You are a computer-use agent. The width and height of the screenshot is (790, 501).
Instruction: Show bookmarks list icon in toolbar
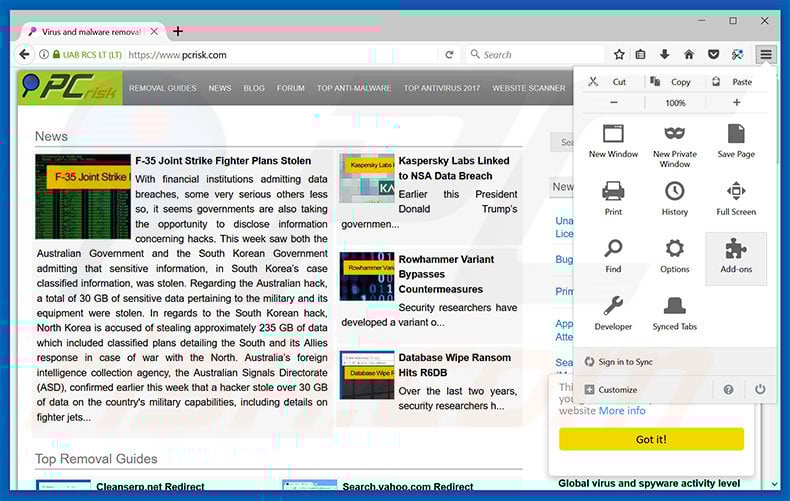pos(640,54)
